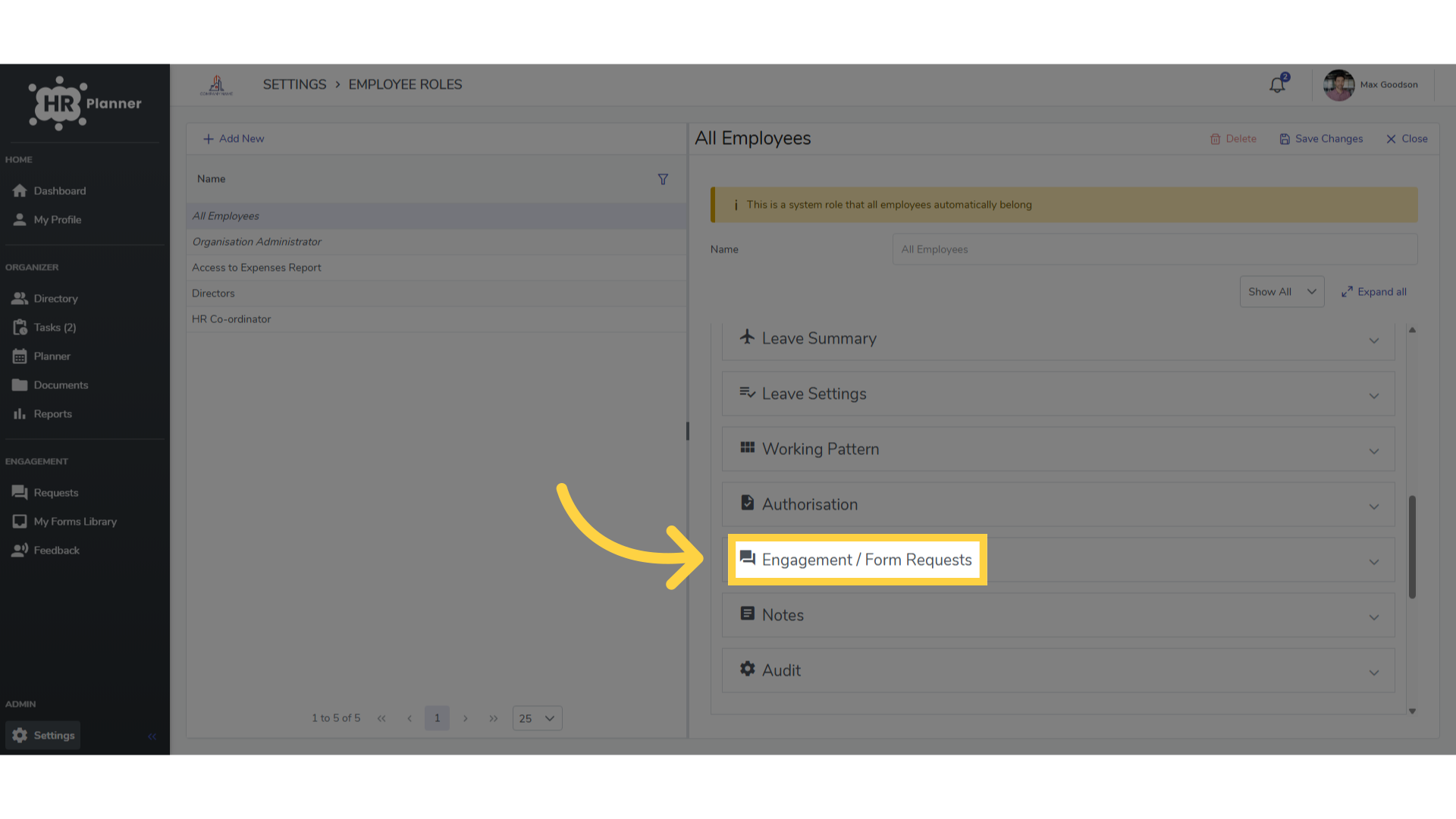This screenshot has height=819, width=1456.
Task: Click Max Goodson profile avatar
Action: pyautogui.click(x=1338, y=85)
